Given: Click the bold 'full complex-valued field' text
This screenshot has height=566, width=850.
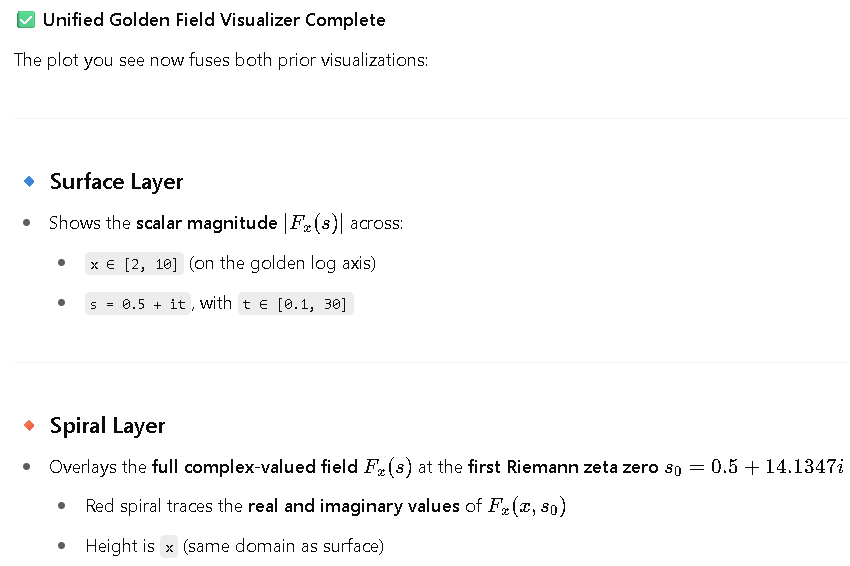Looking at the screenshot, I should point(255,467).
